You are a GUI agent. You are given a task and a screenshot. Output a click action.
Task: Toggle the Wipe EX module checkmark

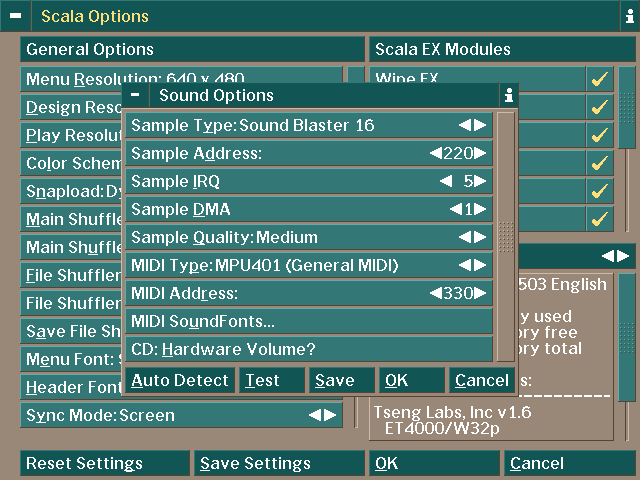(600, 79)
